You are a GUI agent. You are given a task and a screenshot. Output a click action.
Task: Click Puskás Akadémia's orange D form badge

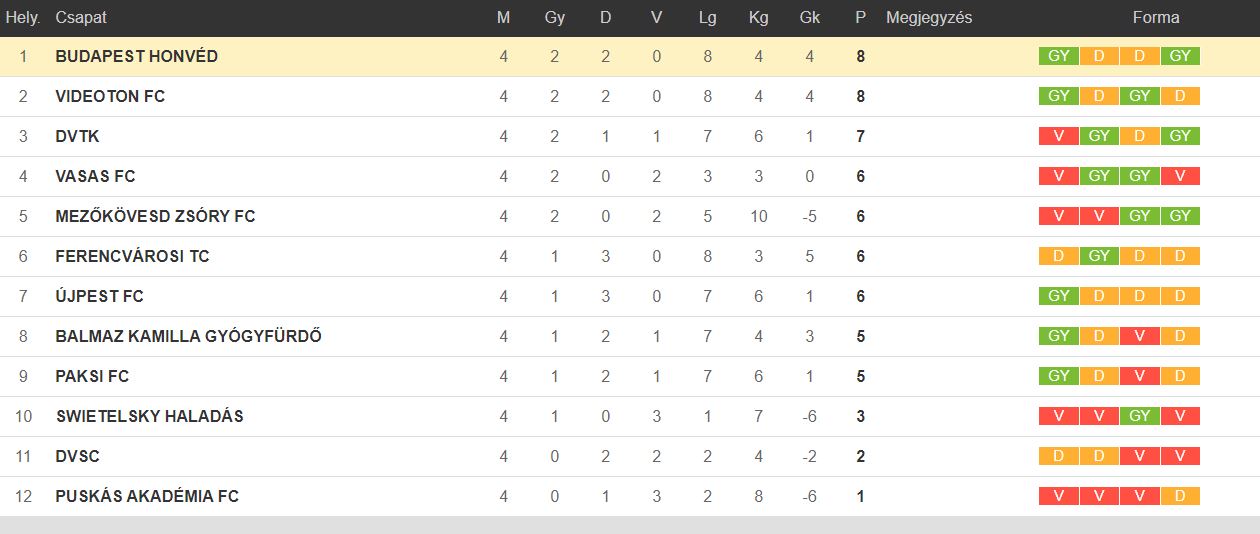[1180, 496]
